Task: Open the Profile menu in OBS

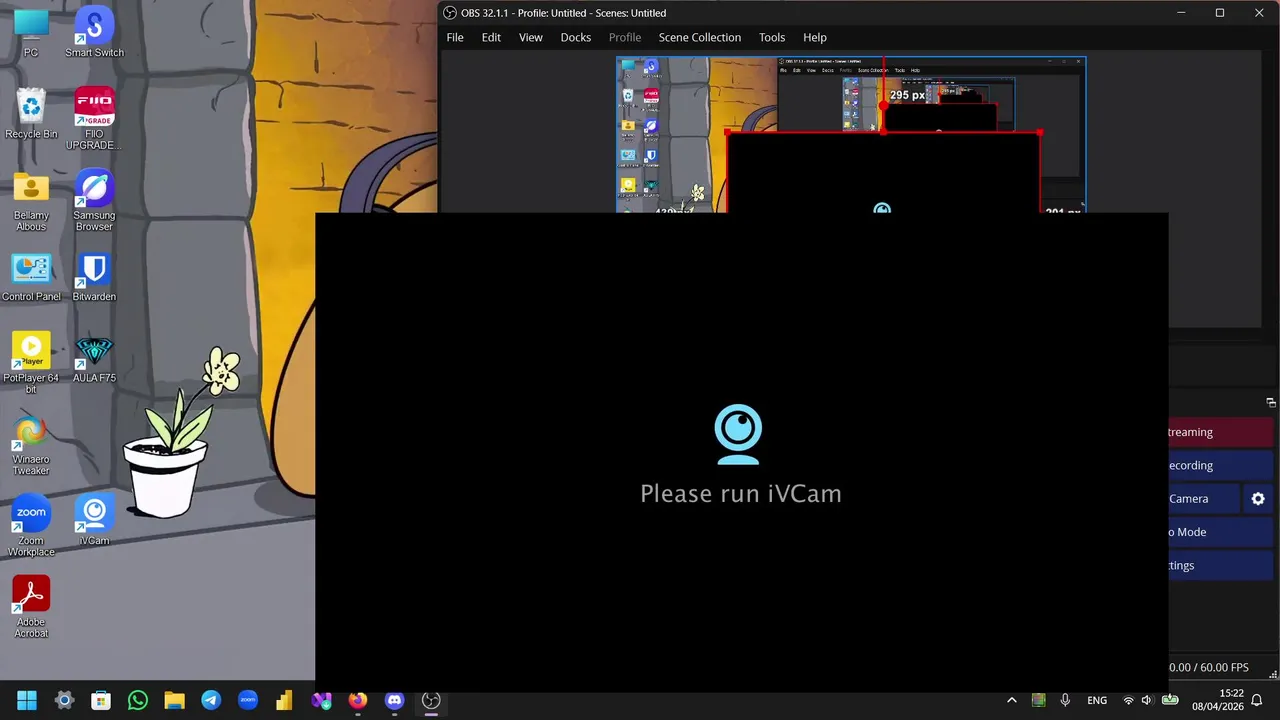Action: pyautogui.click(x=625, y=37)
